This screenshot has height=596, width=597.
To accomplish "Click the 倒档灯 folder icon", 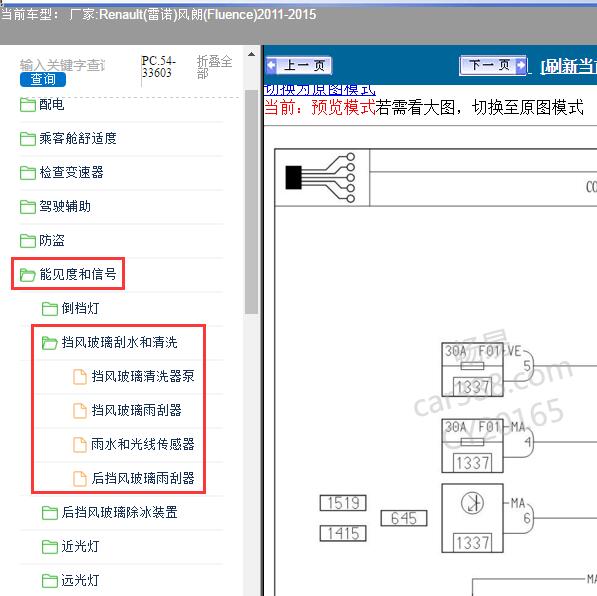I will click(50, 309).
